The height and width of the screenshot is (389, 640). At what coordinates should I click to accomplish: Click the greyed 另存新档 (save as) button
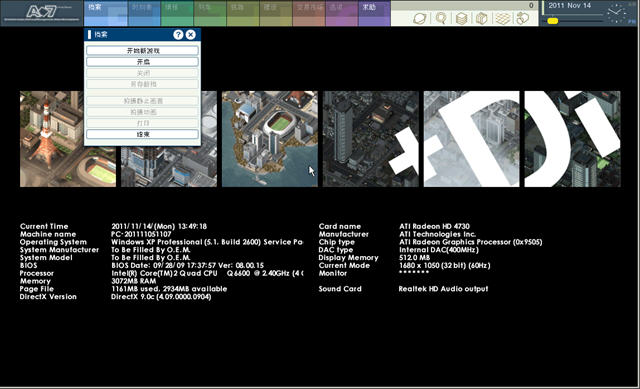[x=142, y=84]
